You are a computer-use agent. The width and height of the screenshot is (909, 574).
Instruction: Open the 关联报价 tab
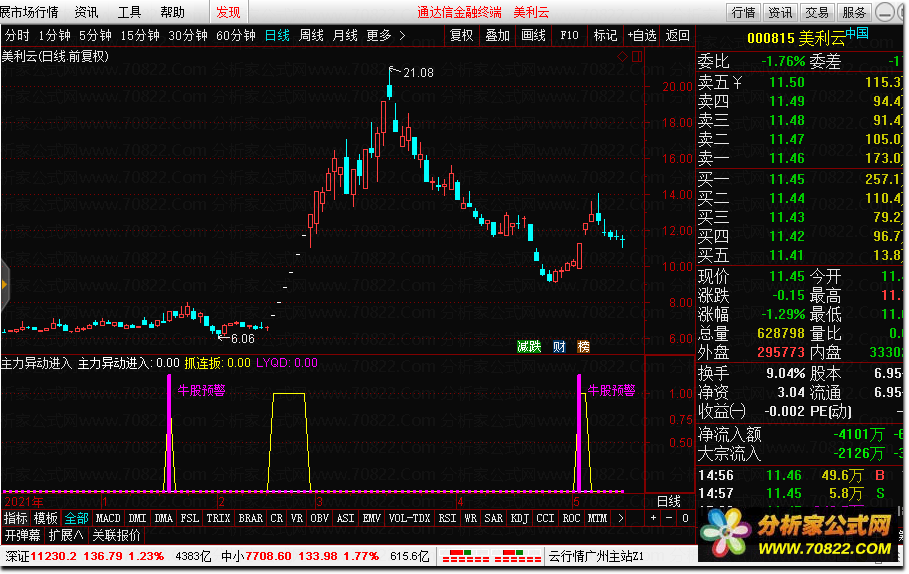pos(117,535)
